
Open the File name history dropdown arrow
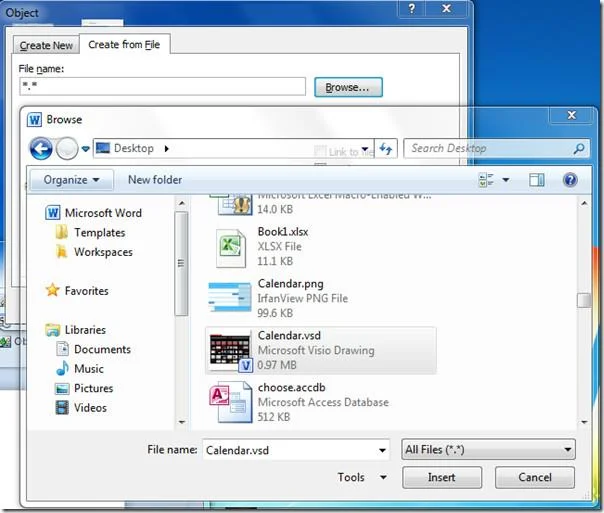pyautogui.click(x=382, y=450)
